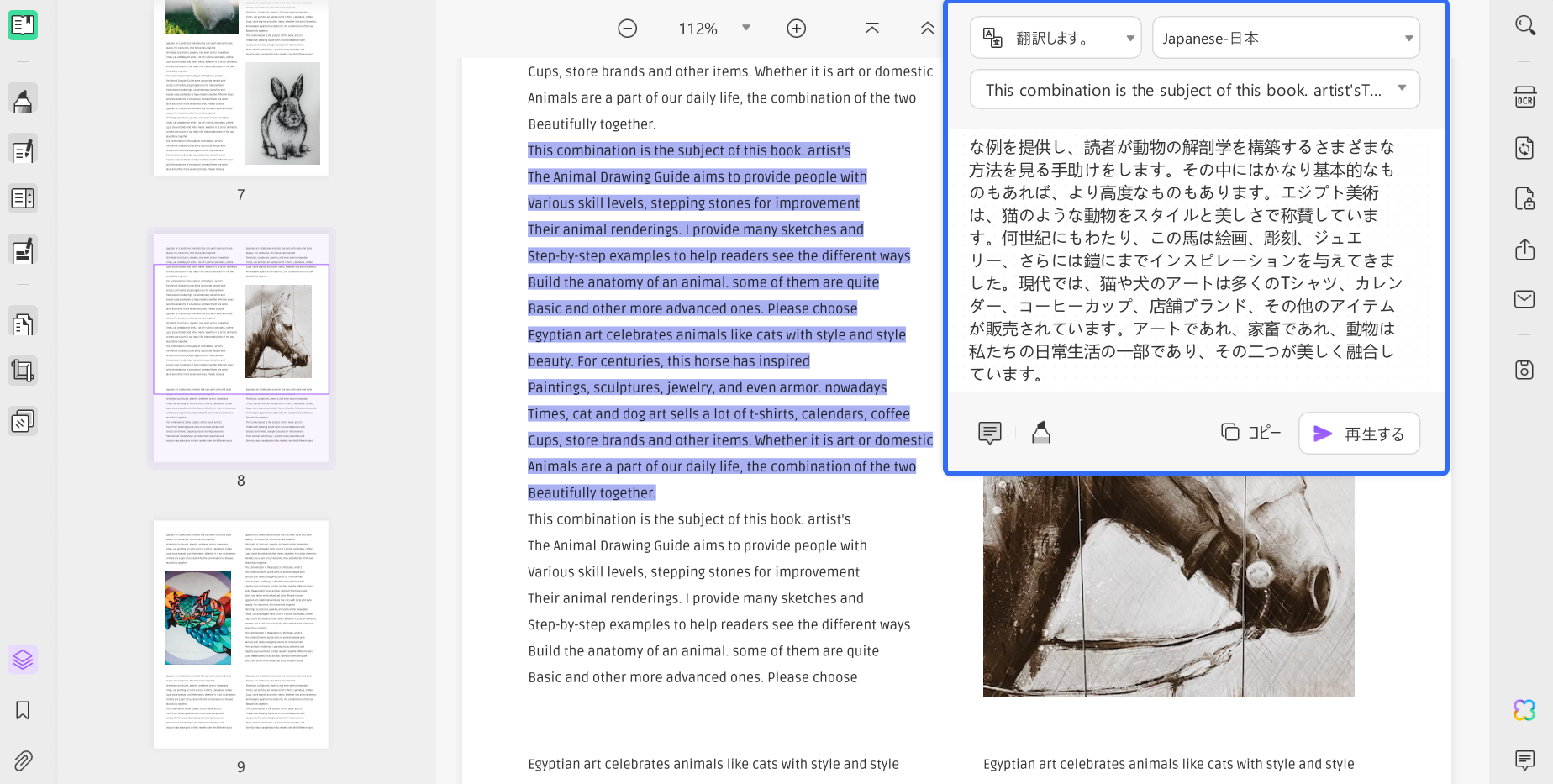Click the add note icon in translation panel
The image size is (1553, 784).
(x=990, y=433)
